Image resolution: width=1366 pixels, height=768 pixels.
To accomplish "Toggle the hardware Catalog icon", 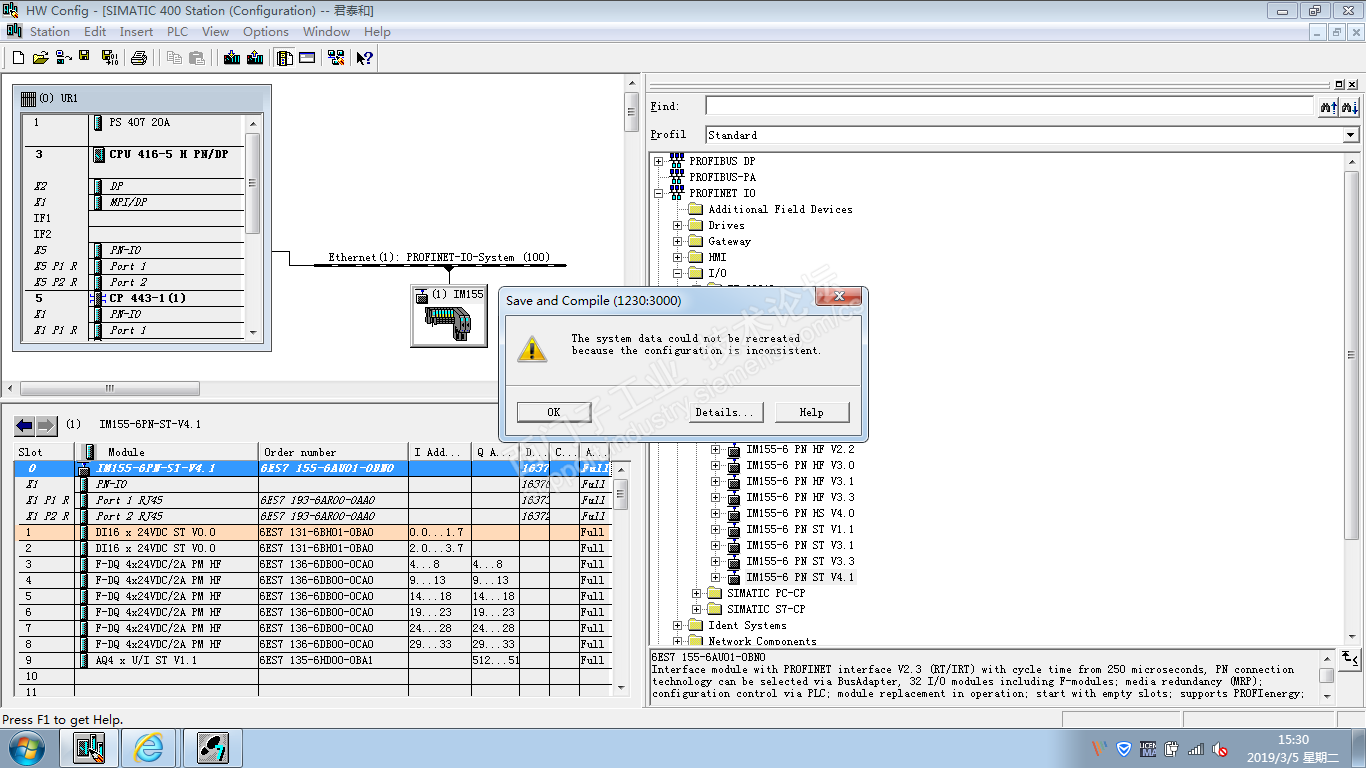I will 285,58.
